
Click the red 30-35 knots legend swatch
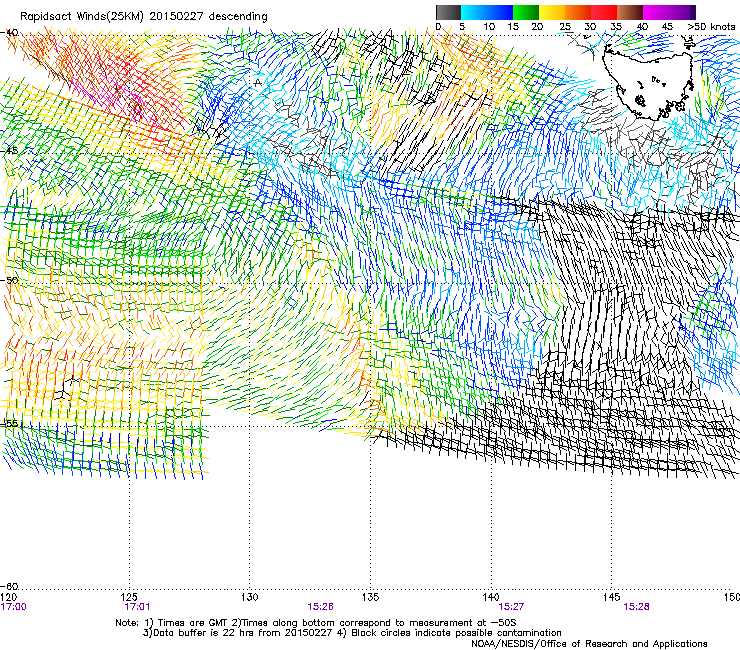pos(604,12)
